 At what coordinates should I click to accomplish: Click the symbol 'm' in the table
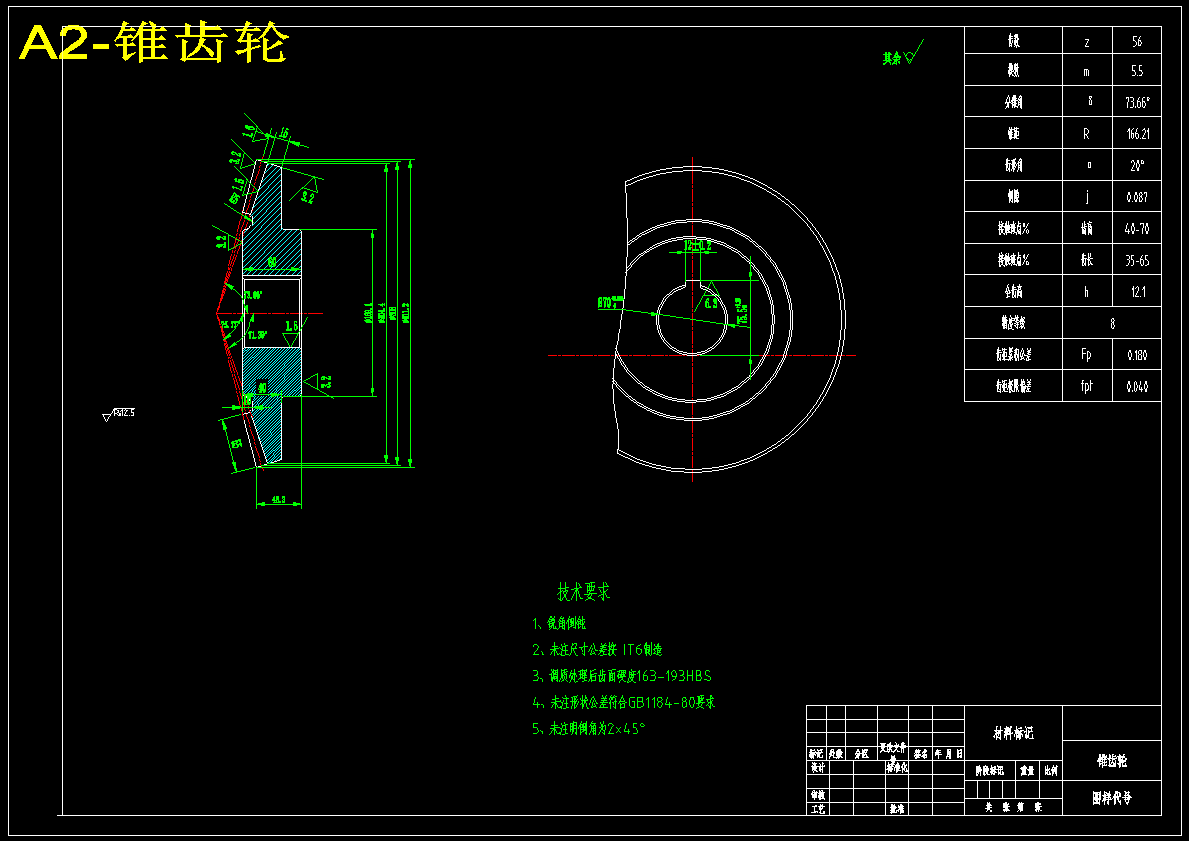1087,72
